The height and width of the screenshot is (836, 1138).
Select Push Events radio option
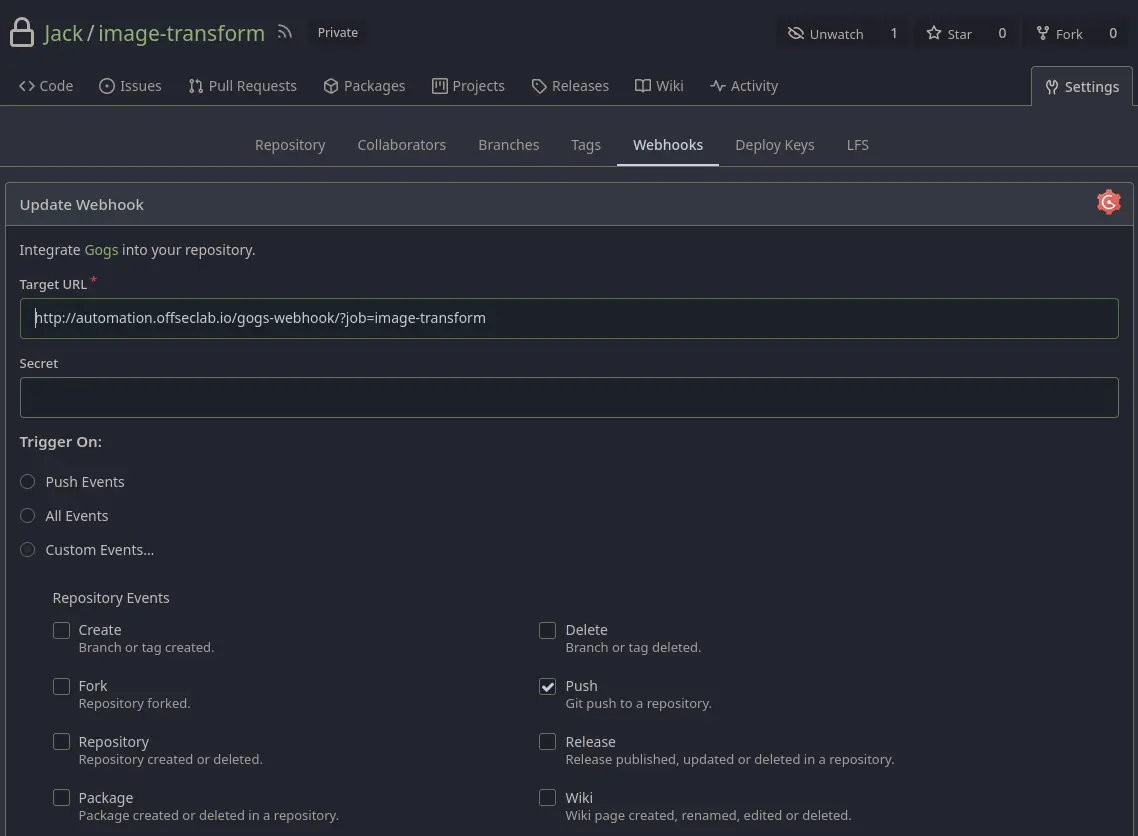28,482
